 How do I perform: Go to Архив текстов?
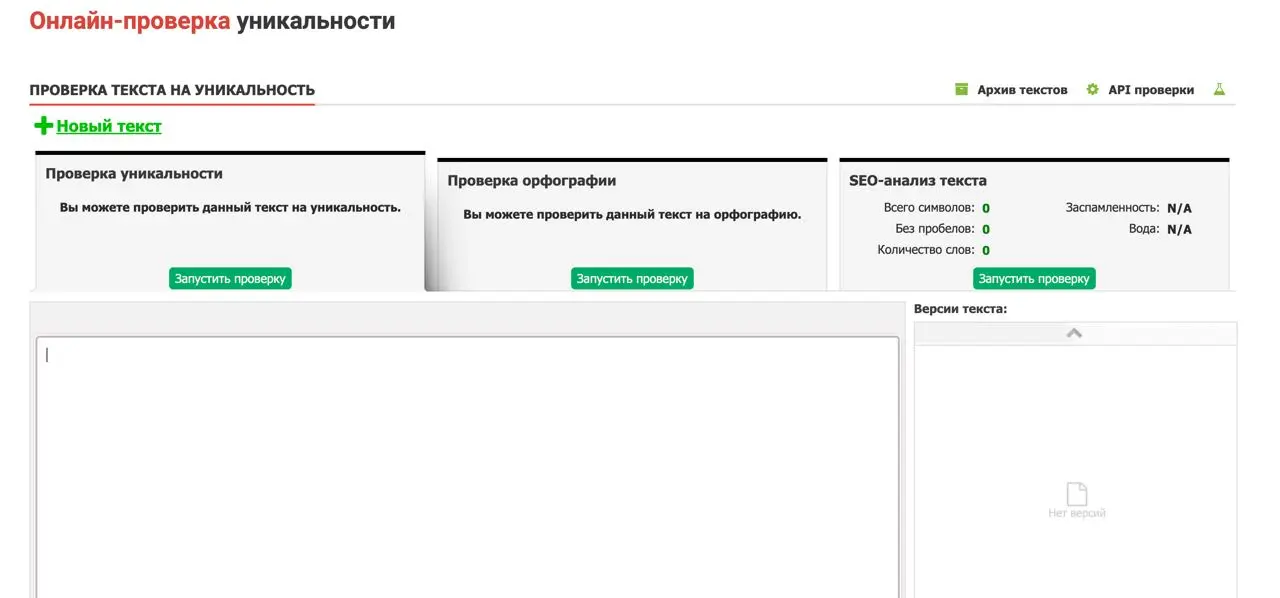tap(1022, 90)
